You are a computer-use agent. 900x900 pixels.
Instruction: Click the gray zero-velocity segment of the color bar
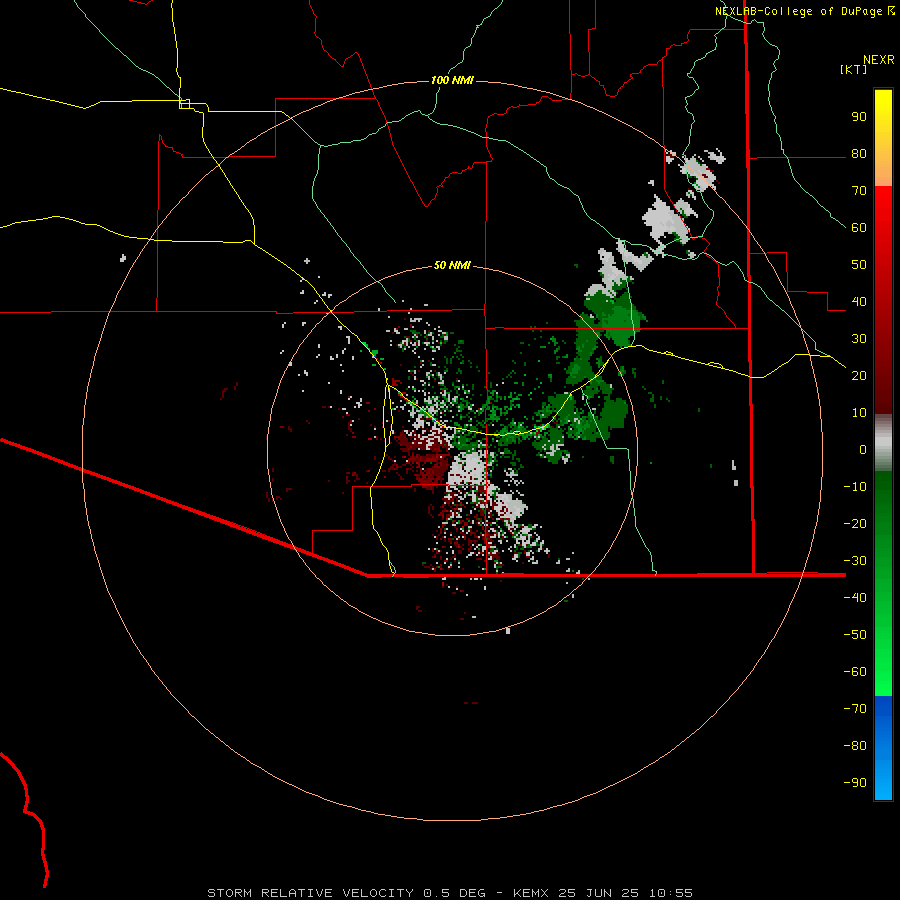pyautogui.click(x=883, y=443)
